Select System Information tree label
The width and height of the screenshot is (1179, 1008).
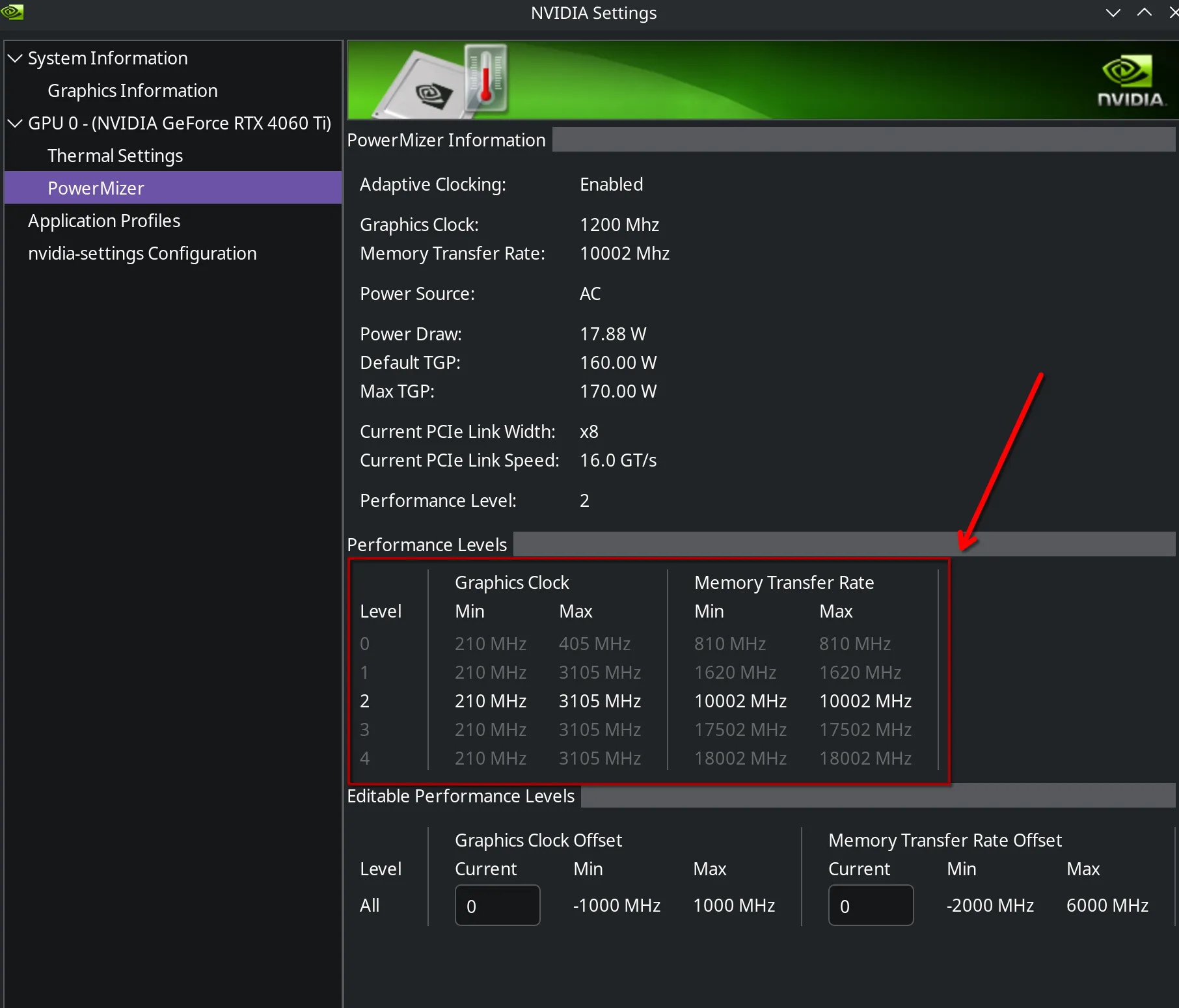107,59
